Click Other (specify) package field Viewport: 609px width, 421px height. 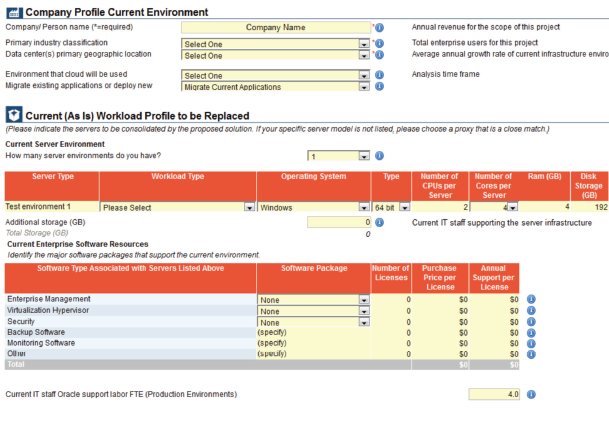click(x=313, y=354)
